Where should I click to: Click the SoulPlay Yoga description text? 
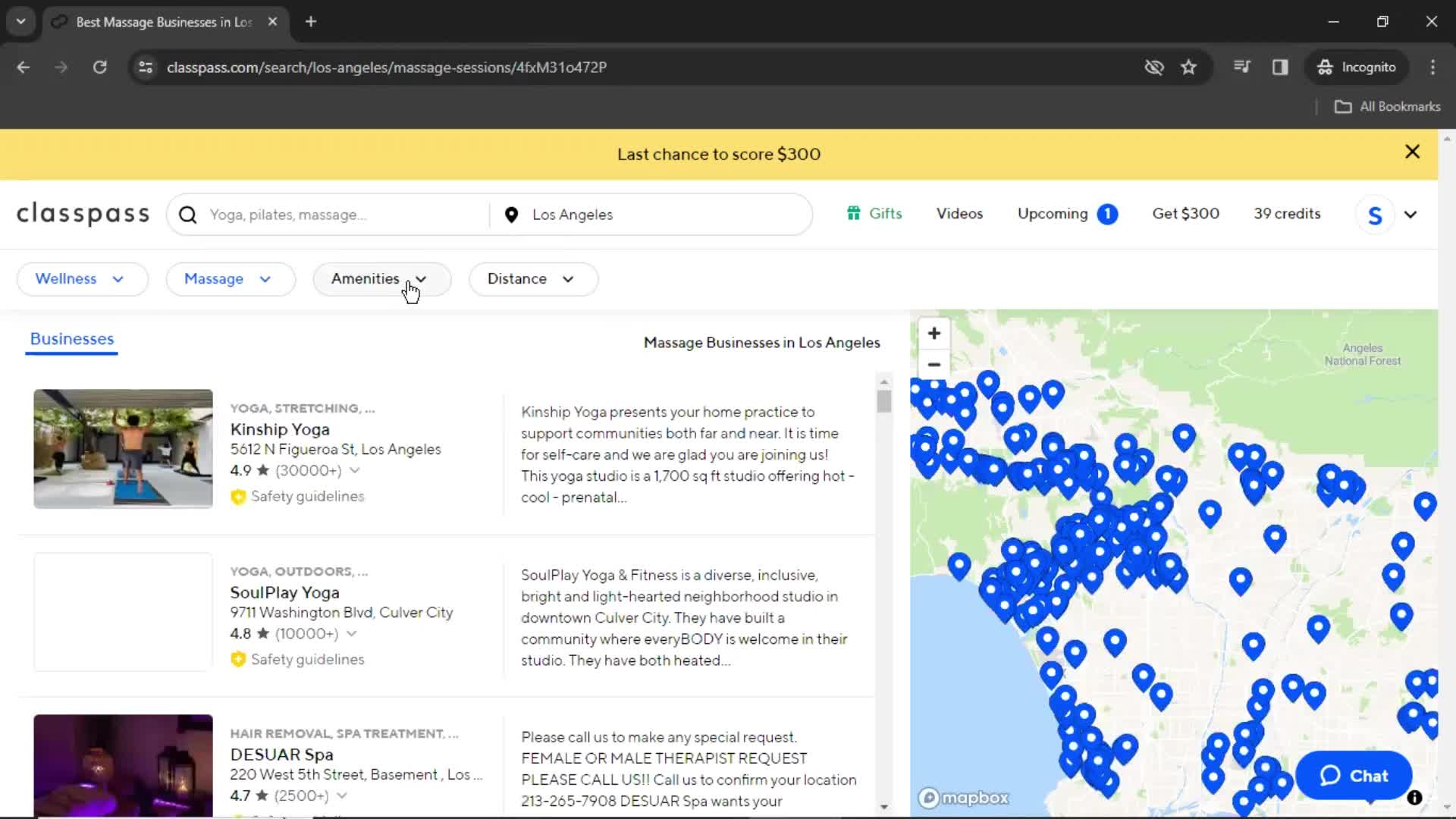[x=684, y=618]
